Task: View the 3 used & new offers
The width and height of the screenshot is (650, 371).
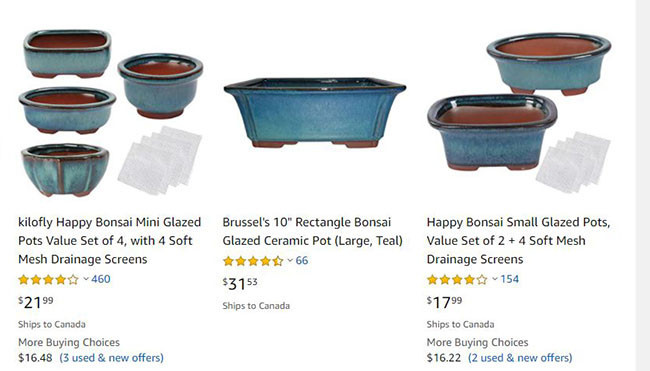Action: (112, 358)
